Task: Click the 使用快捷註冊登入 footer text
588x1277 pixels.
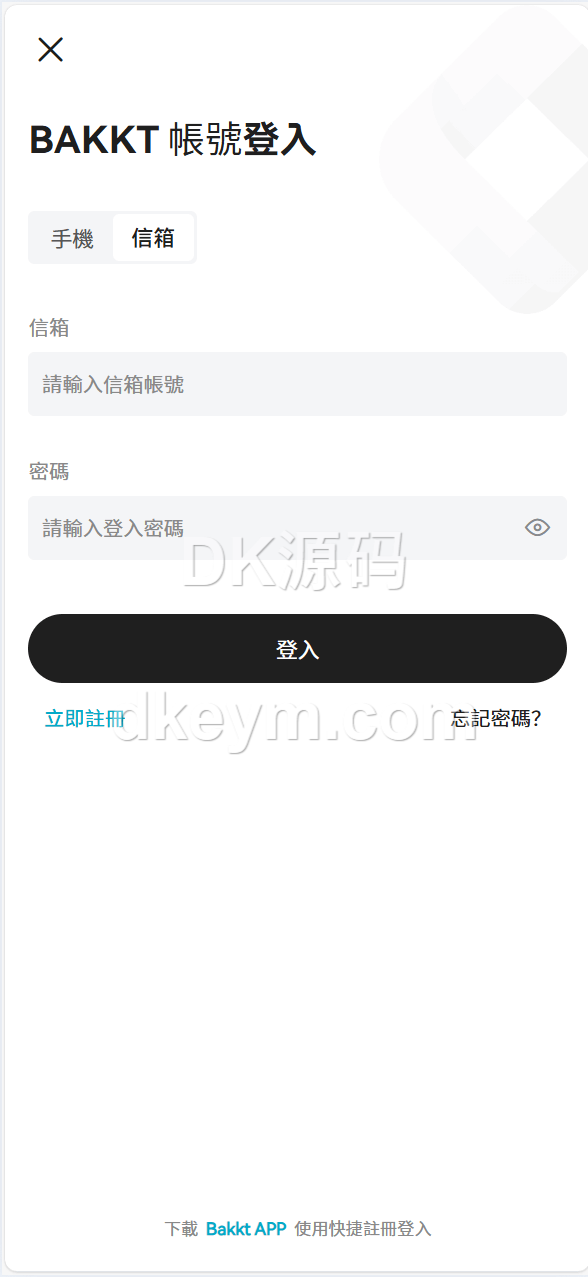Action: pyautogui.click(x=363, y=1229)
